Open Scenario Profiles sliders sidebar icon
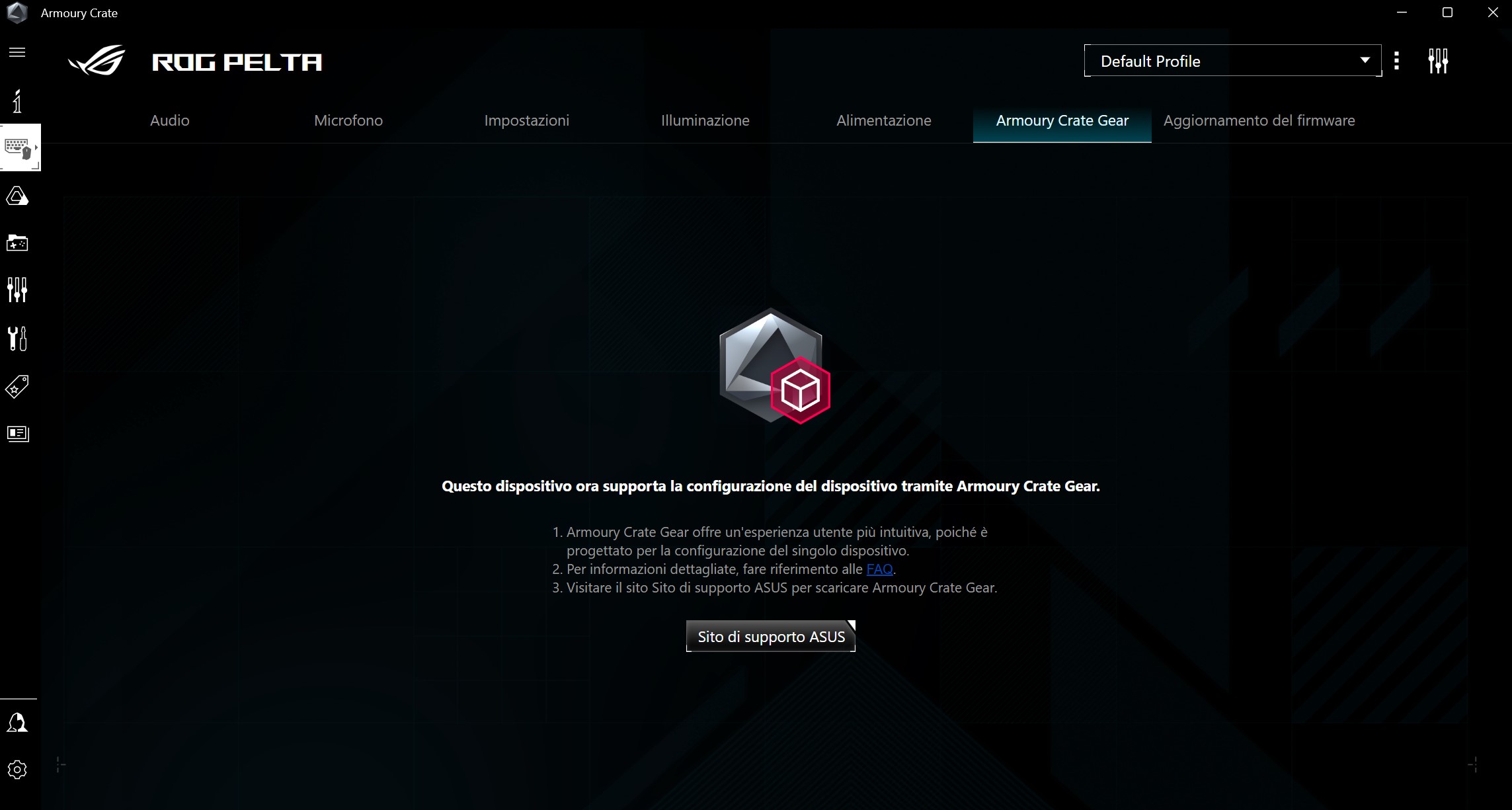Screen dimensions: 1512x810 tap(17, 290)
